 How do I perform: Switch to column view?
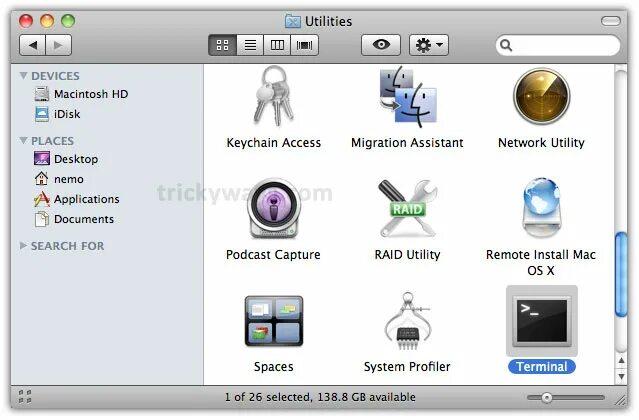(277, 45)
